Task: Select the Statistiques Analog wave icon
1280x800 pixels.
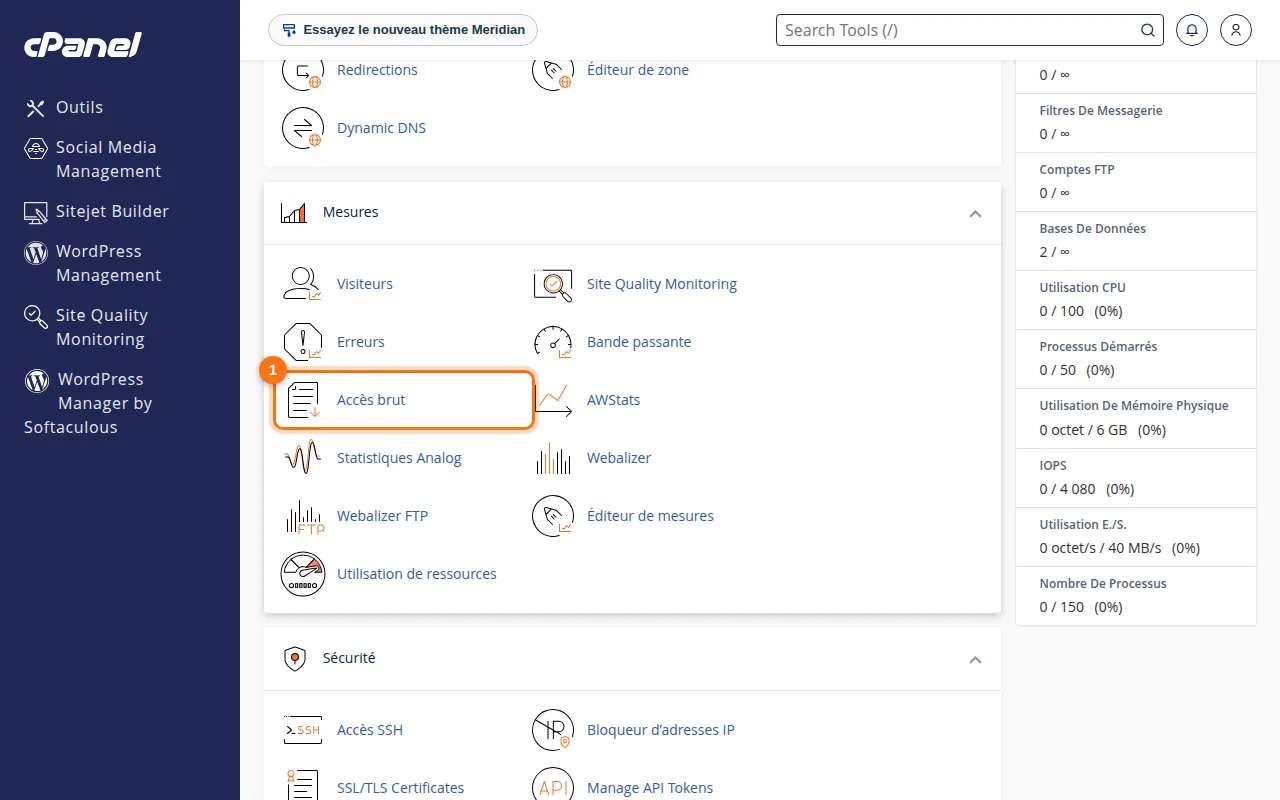Action: 302,458
